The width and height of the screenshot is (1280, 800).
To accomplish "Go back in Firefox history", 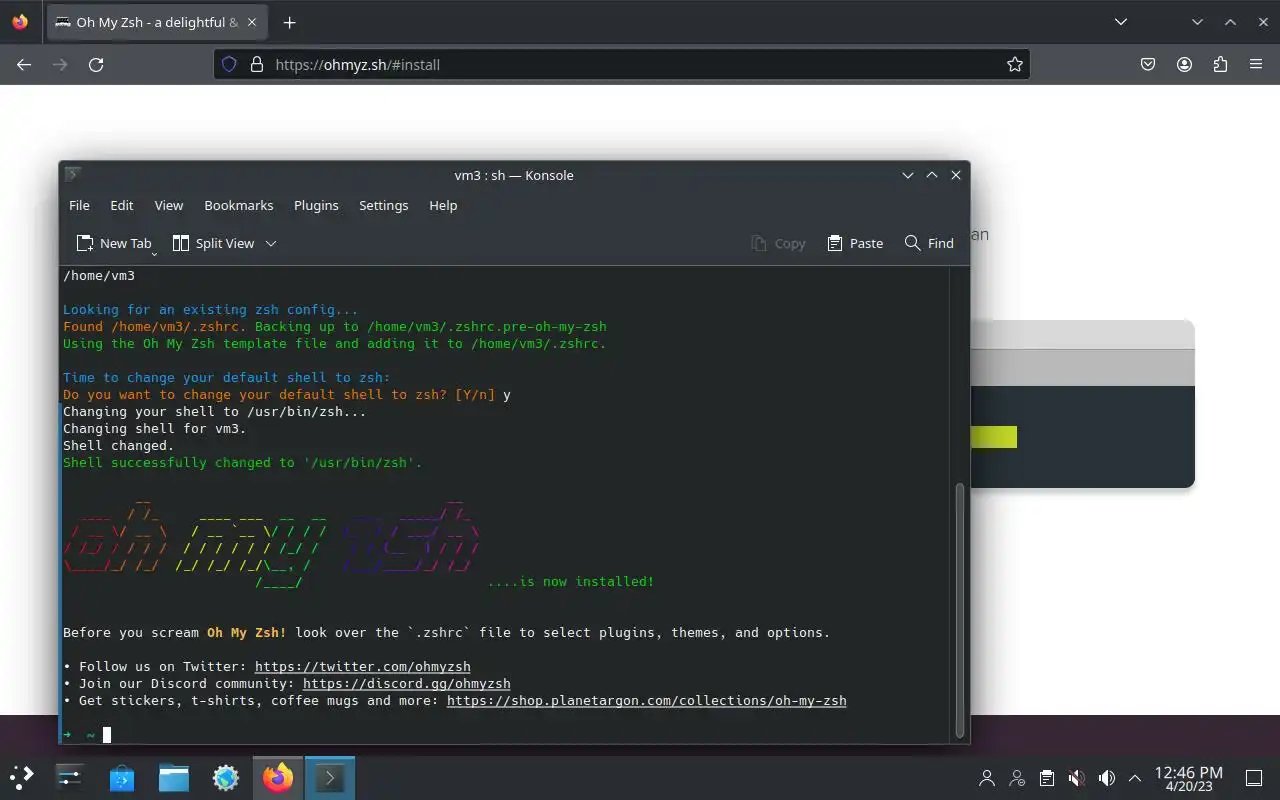I will 24,64.
